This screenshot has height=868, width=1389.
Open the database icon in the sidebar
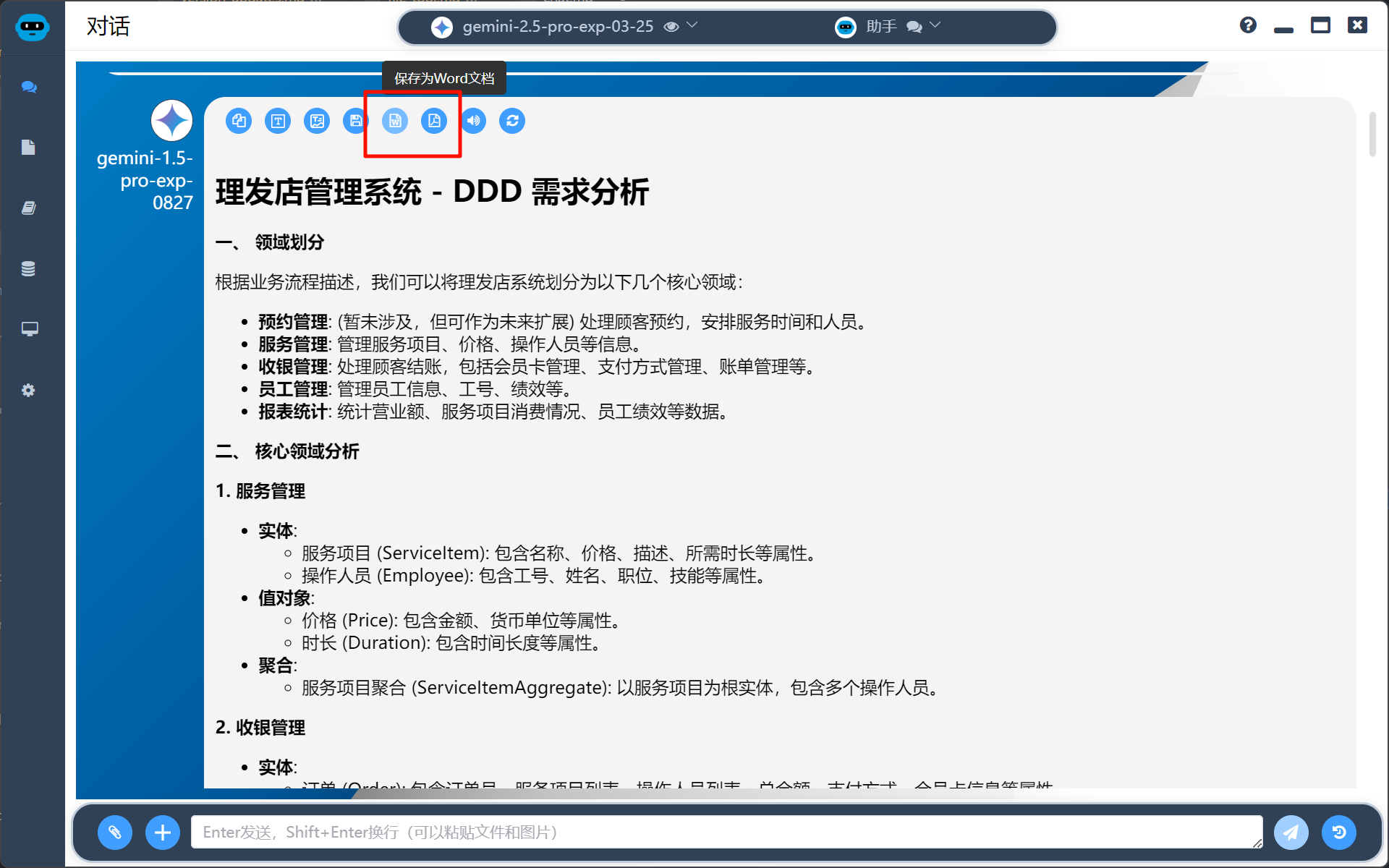[28, 269]
